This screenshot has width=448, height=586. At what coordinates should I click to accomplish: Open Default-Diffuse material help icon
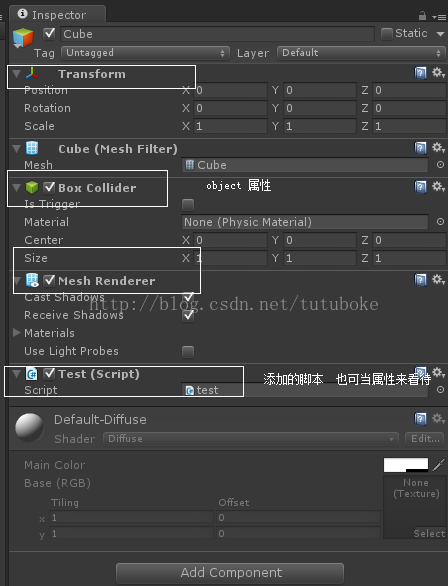pos(420,419)
